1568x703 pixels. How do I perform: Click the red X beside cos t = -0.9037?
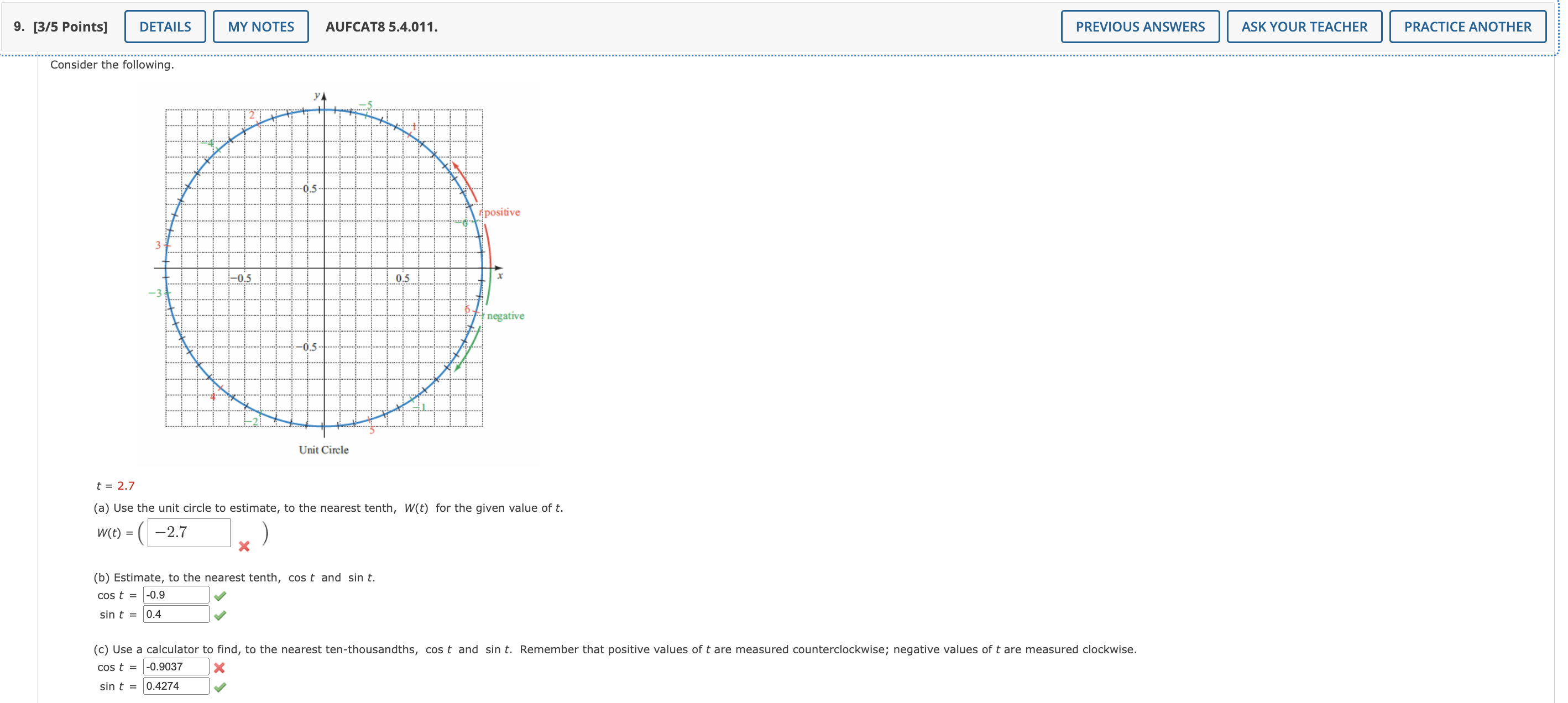pyautogui.click(x=221, y=668)
